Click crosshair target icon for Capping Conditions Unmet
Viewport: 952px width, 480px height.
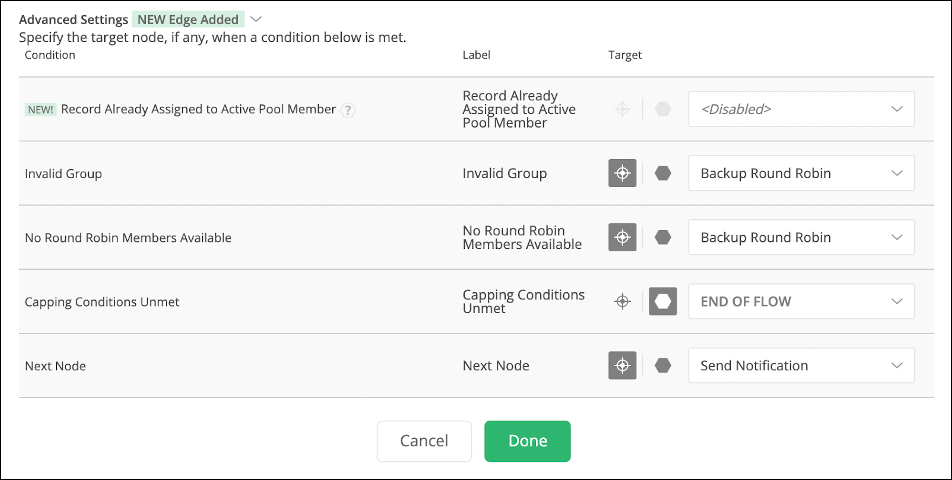(x=622, y=301)
